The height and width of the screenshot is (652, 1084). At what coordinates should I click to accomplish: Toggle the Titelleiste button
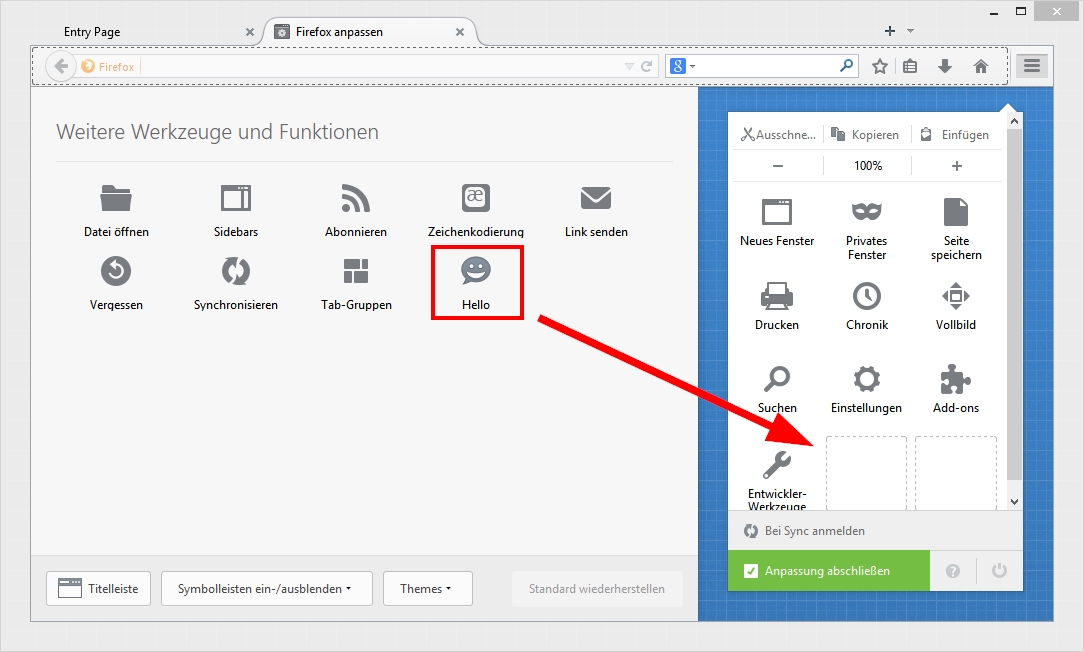coord(98,588)
